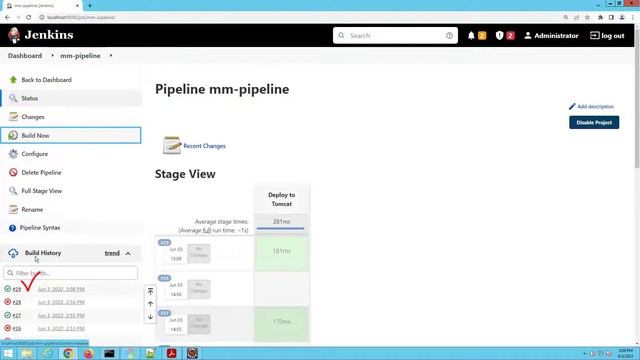Click the 101ms stage cell

tap(281, 253)
